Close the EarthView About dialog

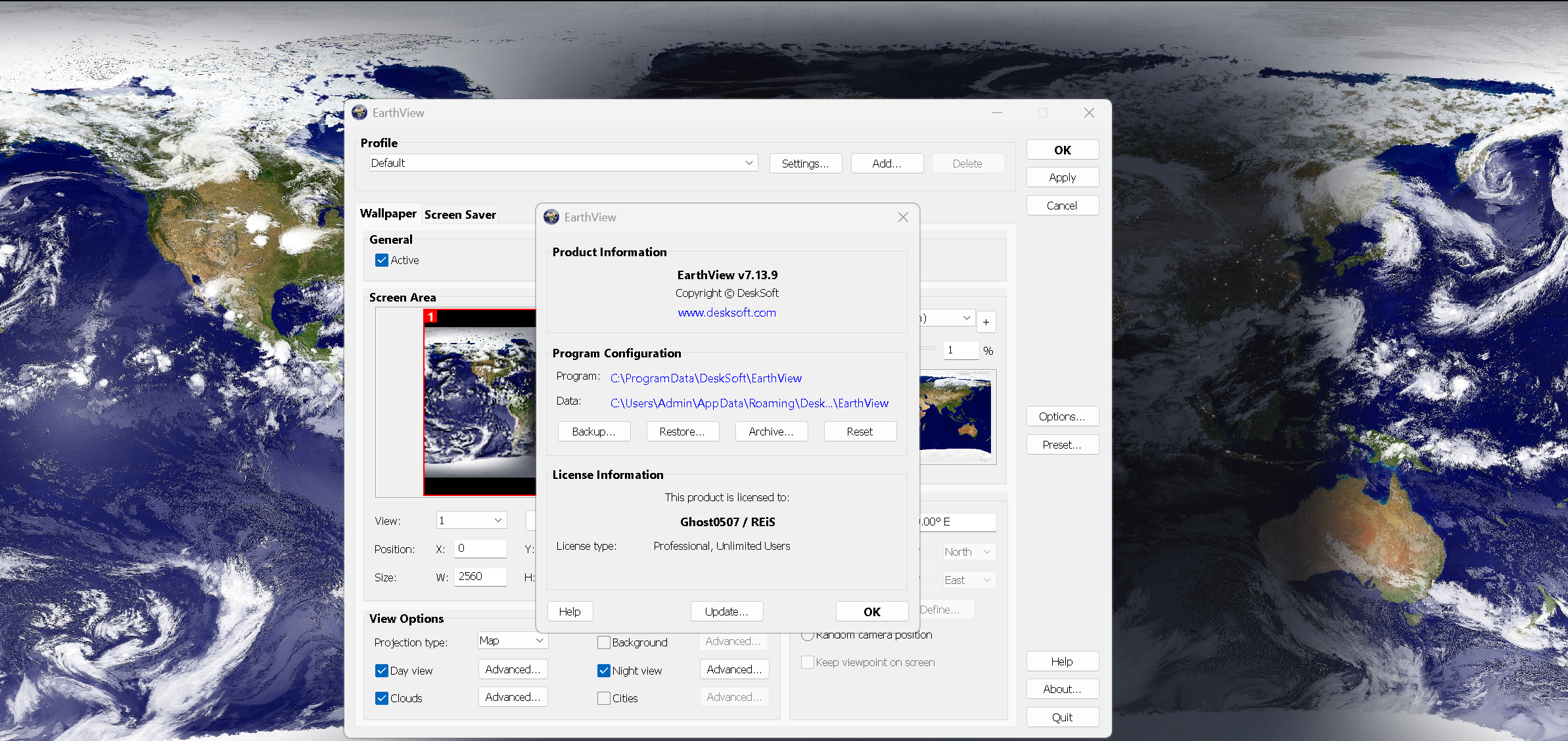point(903,217)
